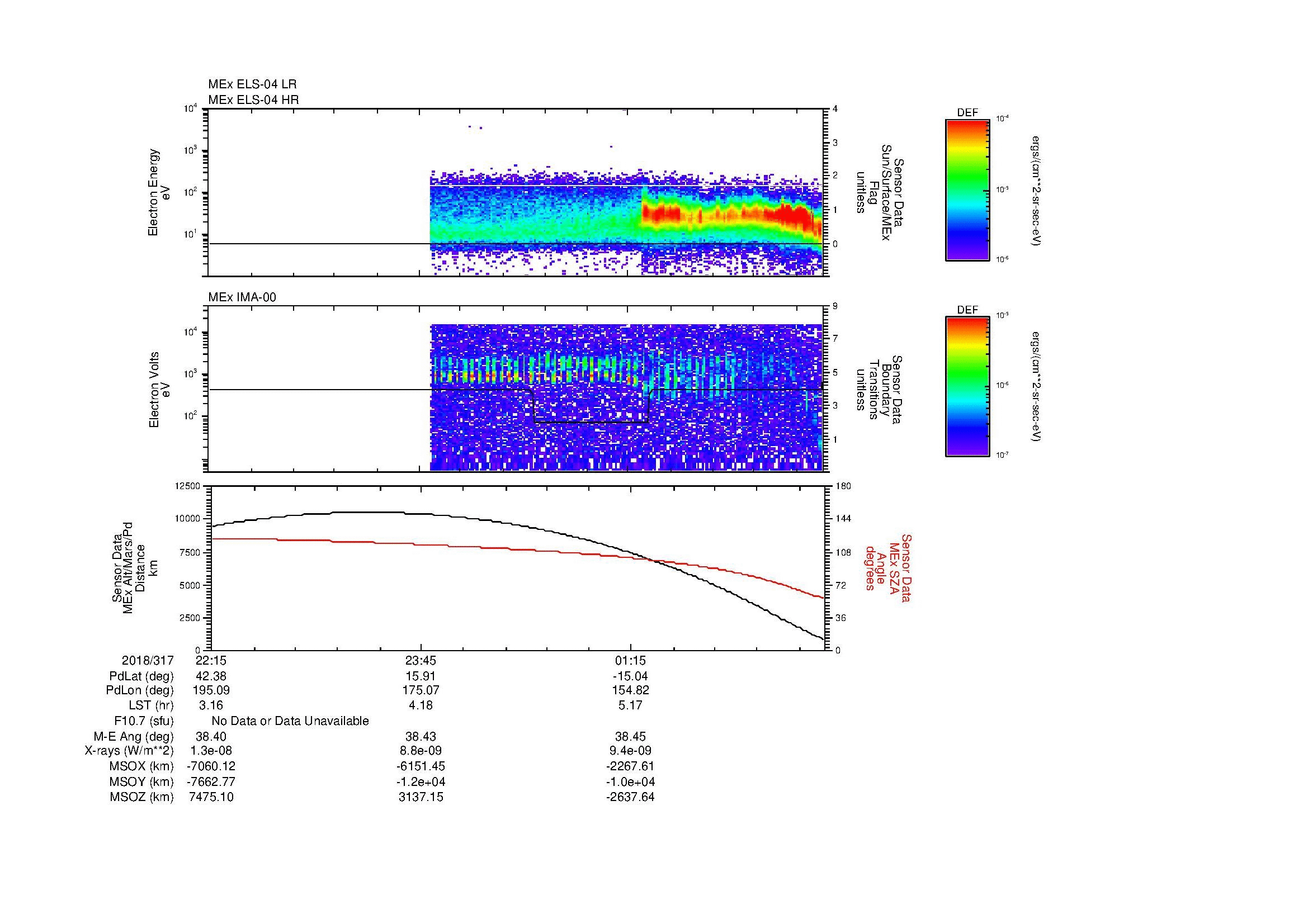Click the 'MSOZ (km)' row label
Image resolution: width=1308 pixels, height=924 pixels.
point(141,797)
